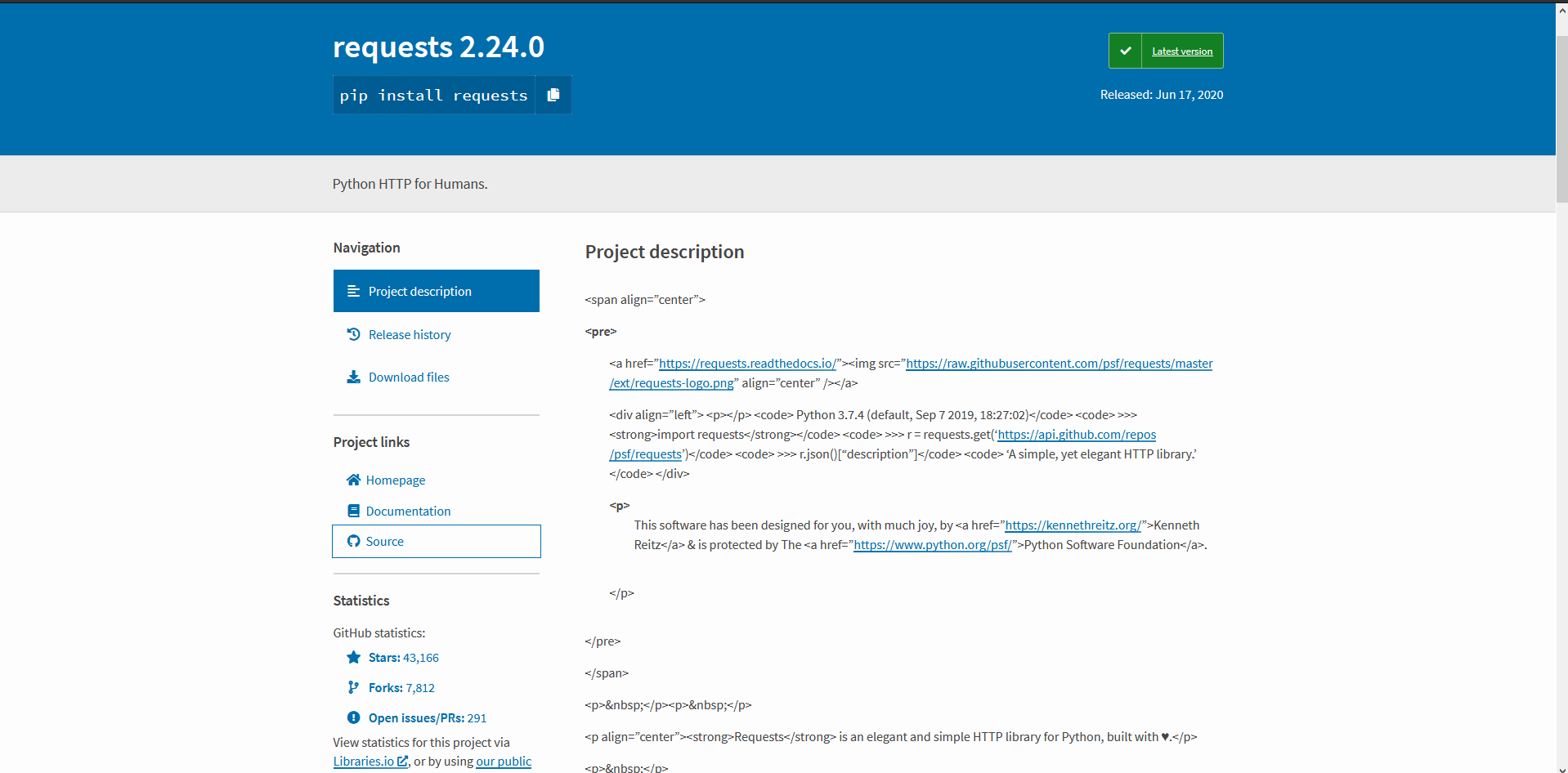
Task: Select the Project description navigation tab
Action: click(x=437, y=291)
